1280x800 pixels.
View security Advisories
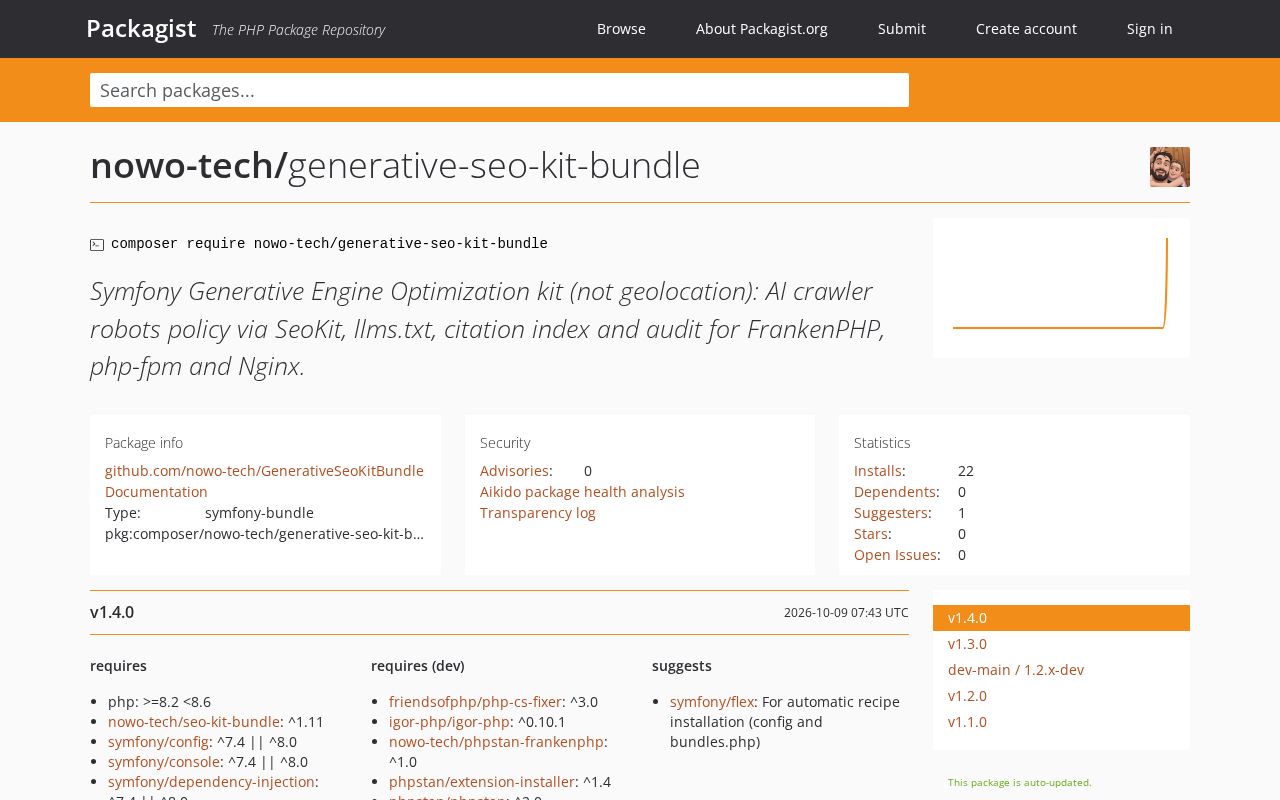[514, 471]
